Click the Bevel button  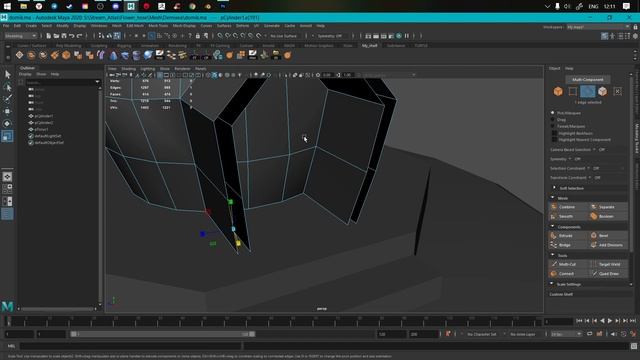pyautogui.click(x=608, y=236)
